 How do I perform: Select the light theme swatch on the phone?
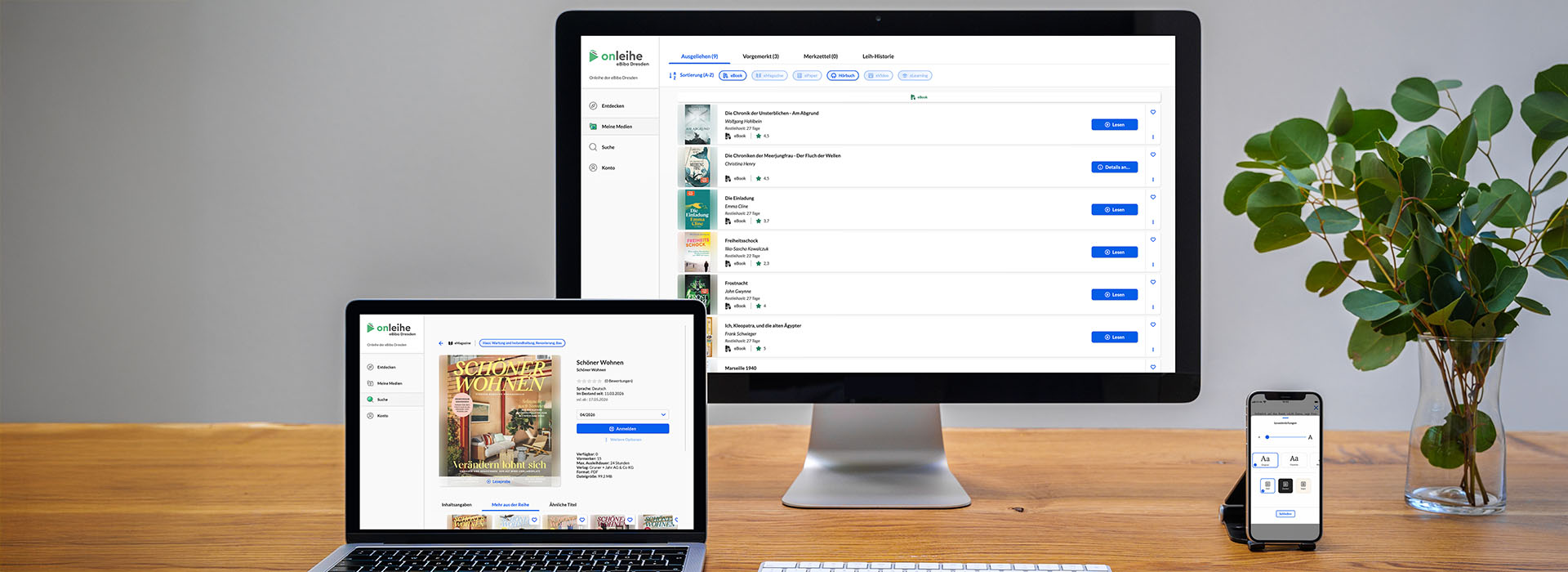(1267, 485)
